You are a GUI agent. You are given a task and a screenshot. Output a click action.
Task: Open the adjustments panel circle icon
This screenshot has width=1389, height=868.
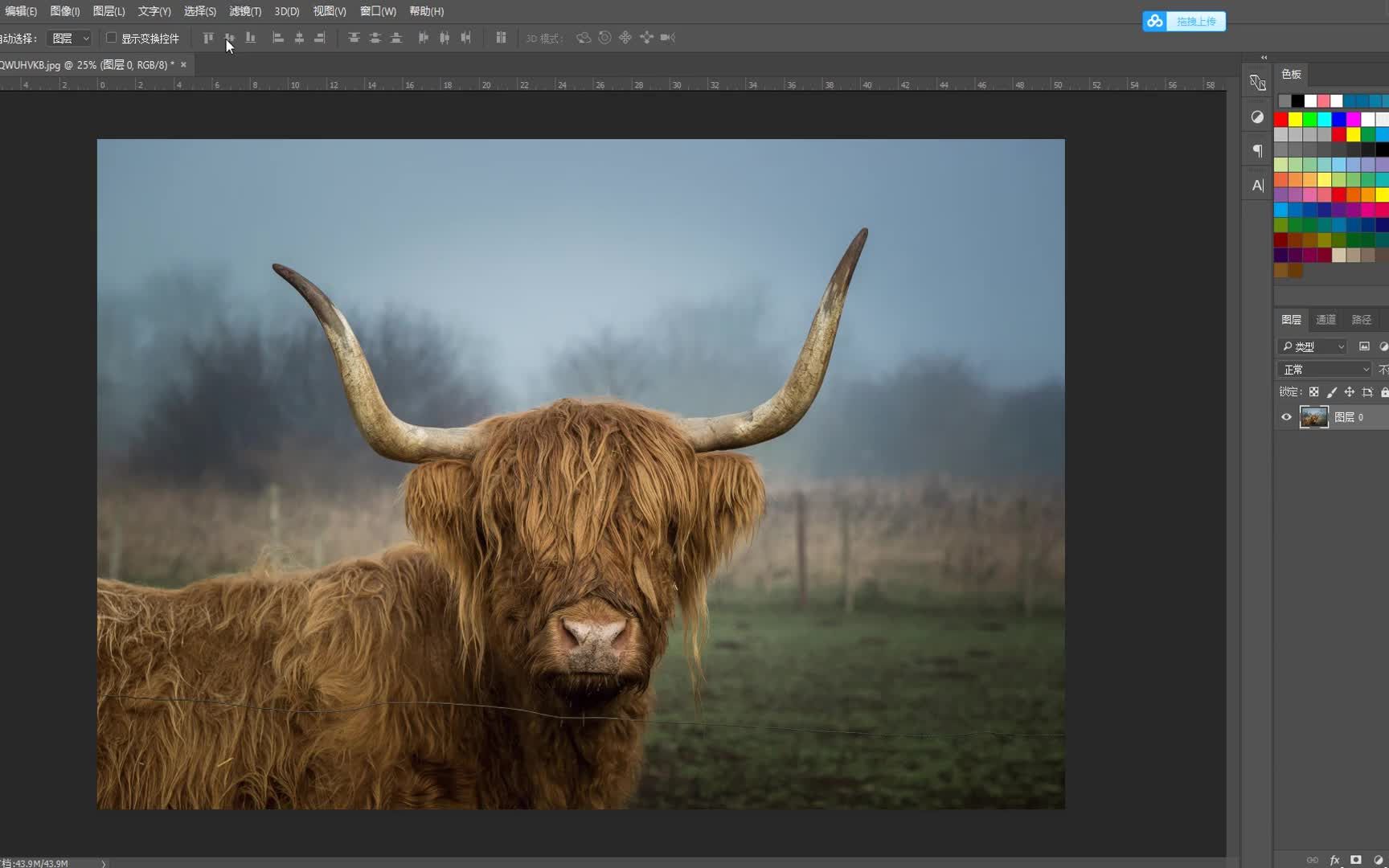click(1257, 117)
